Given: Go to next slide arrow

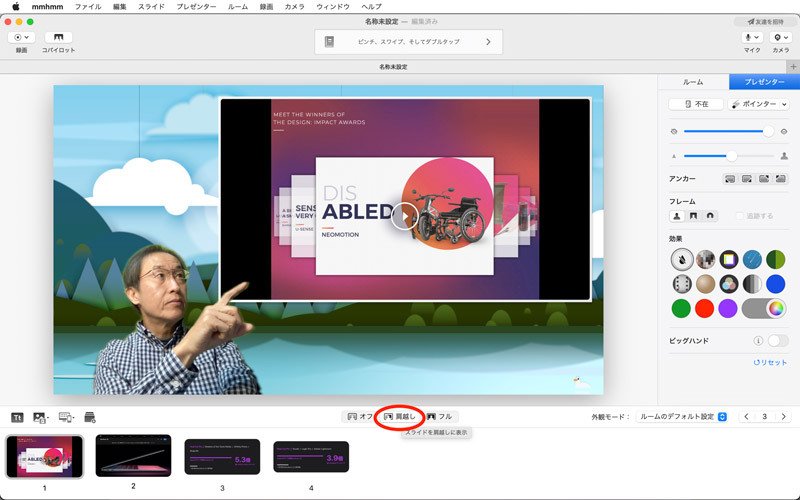Looking at the screenshot, I should (x=784, y=417).
